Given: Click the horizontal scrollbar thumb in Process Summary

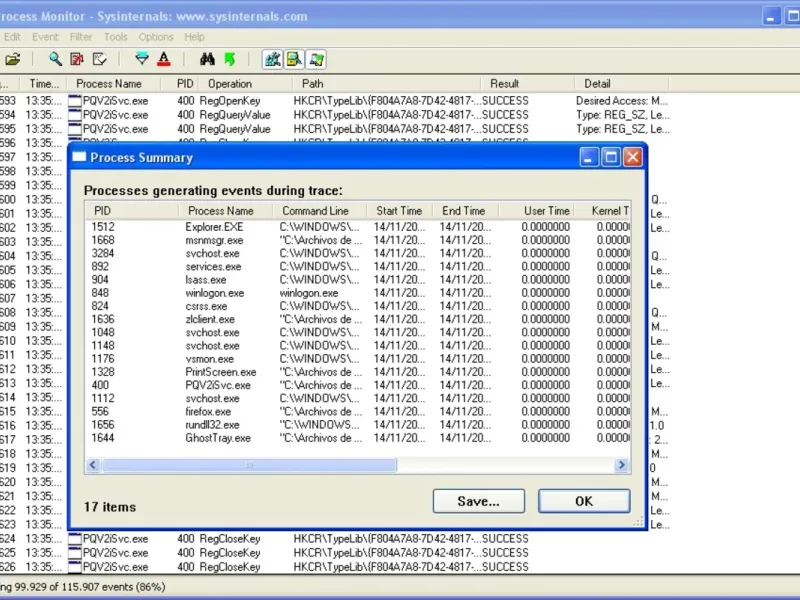Looking at the screenshot, I should tap(249, 465).
